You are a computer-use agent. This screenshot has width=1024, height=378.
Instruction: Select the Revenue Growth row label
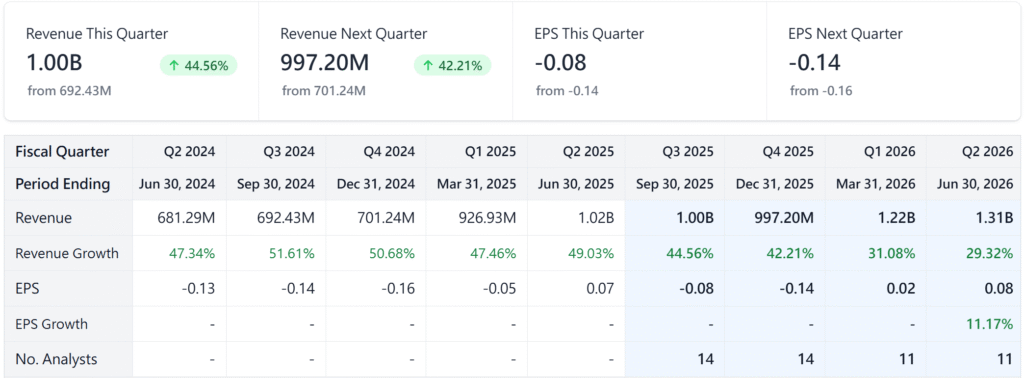click(x=67, y=253)
